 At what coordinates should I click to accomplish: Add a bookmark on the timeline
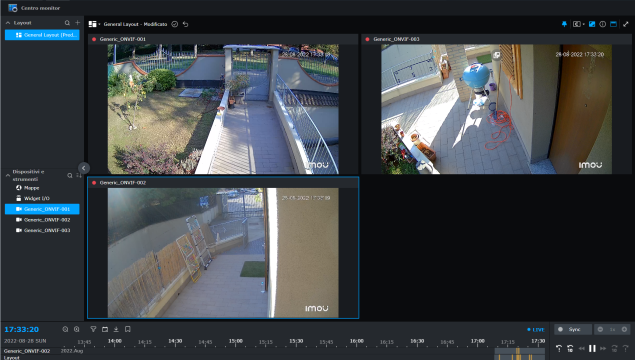[128, 329]
